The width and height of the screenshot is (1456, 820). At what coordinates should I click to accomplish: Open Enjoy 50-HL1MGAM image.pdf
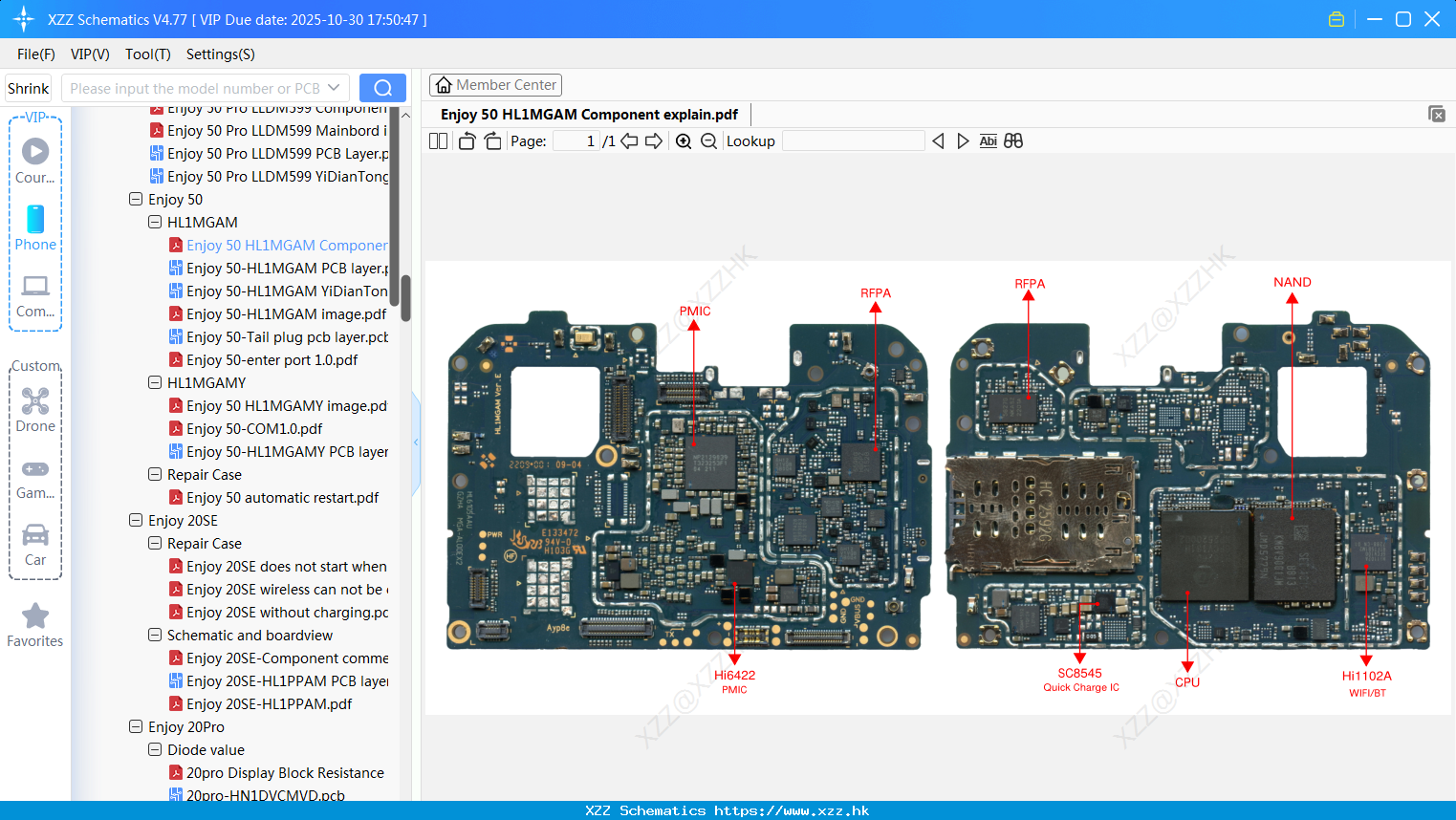click(x=278, y=313)
